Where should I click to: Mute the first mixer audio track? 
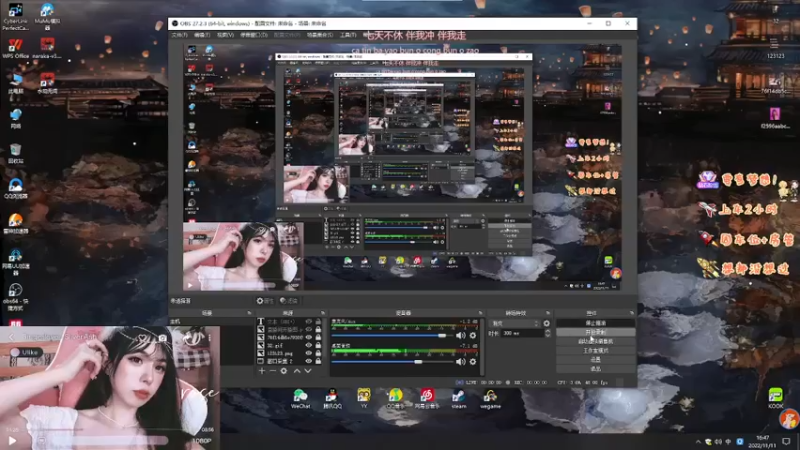(460, 335)
